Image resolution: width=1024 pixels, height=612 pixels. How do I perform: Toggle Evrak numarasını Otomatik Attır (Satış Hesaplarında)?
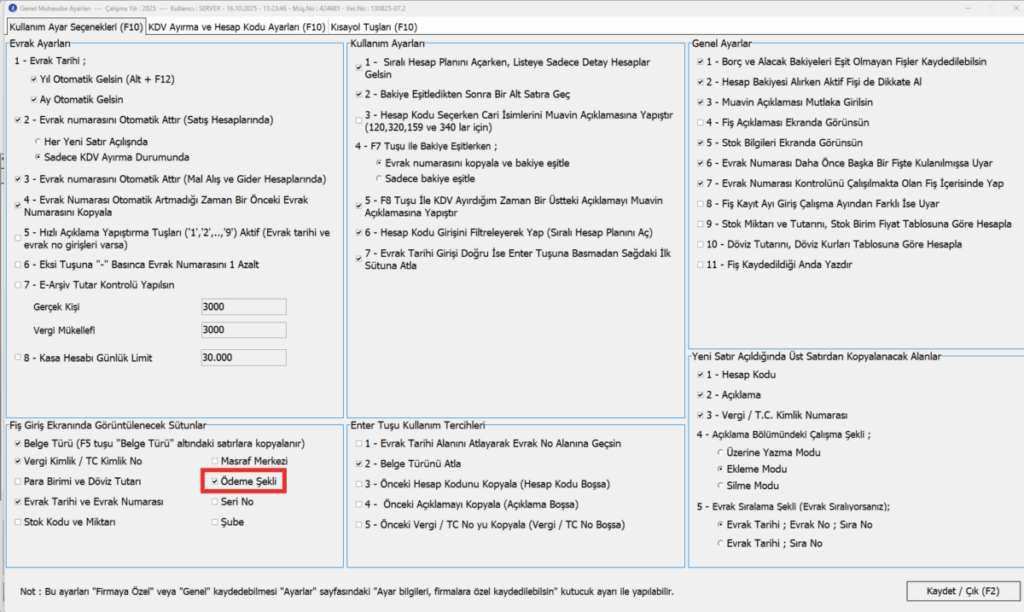tap(18, 120)
